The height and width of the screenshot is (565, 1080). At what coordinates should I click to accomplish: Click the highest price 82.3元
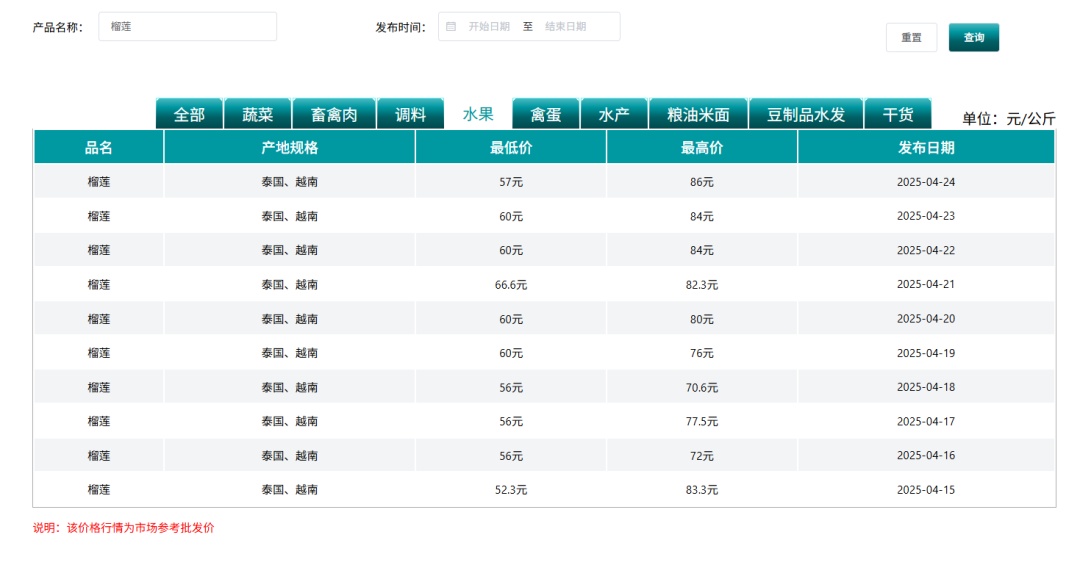702,285
